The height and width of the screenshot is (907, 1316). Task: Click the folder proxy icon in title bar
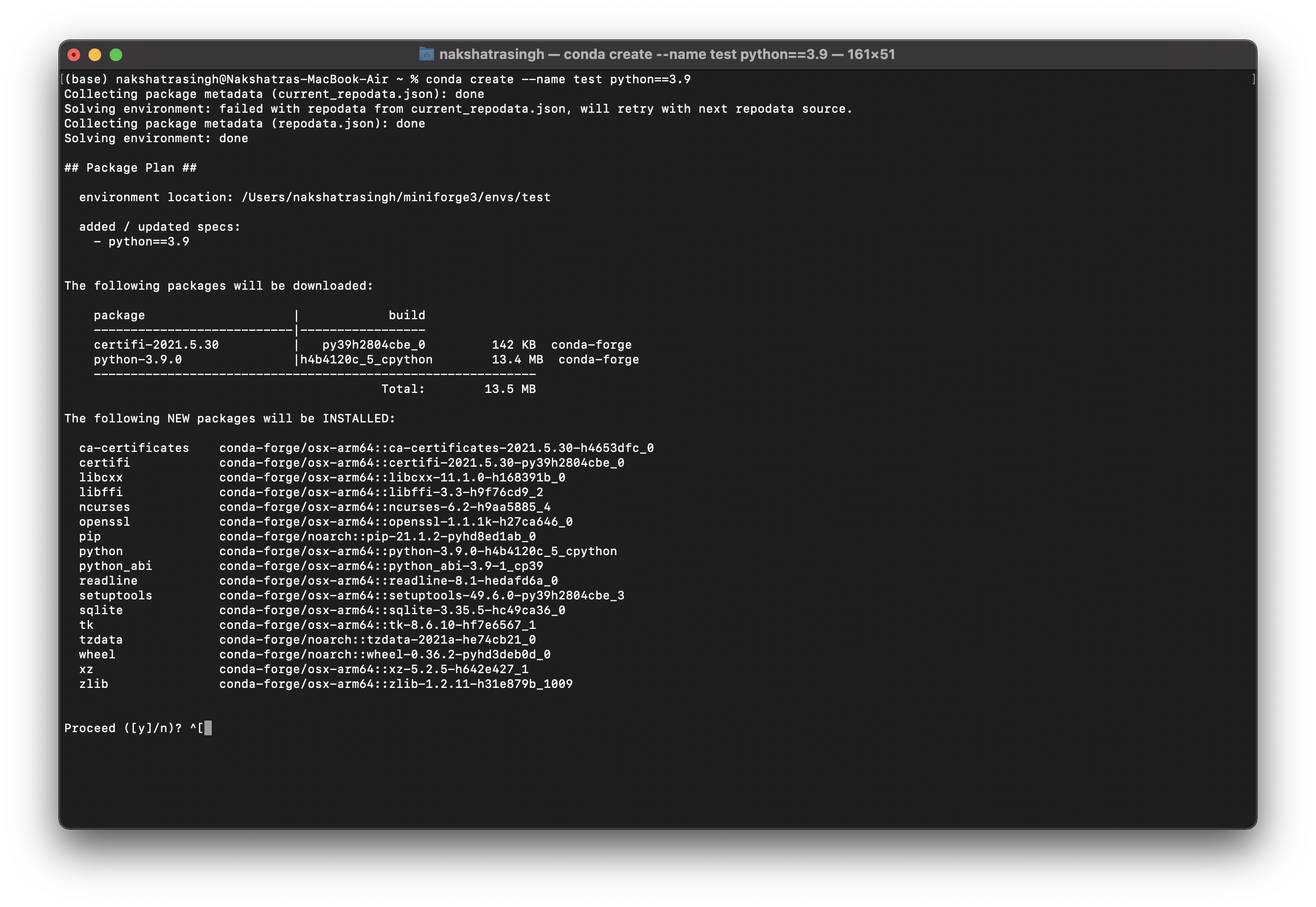click(x=425, y=54)
